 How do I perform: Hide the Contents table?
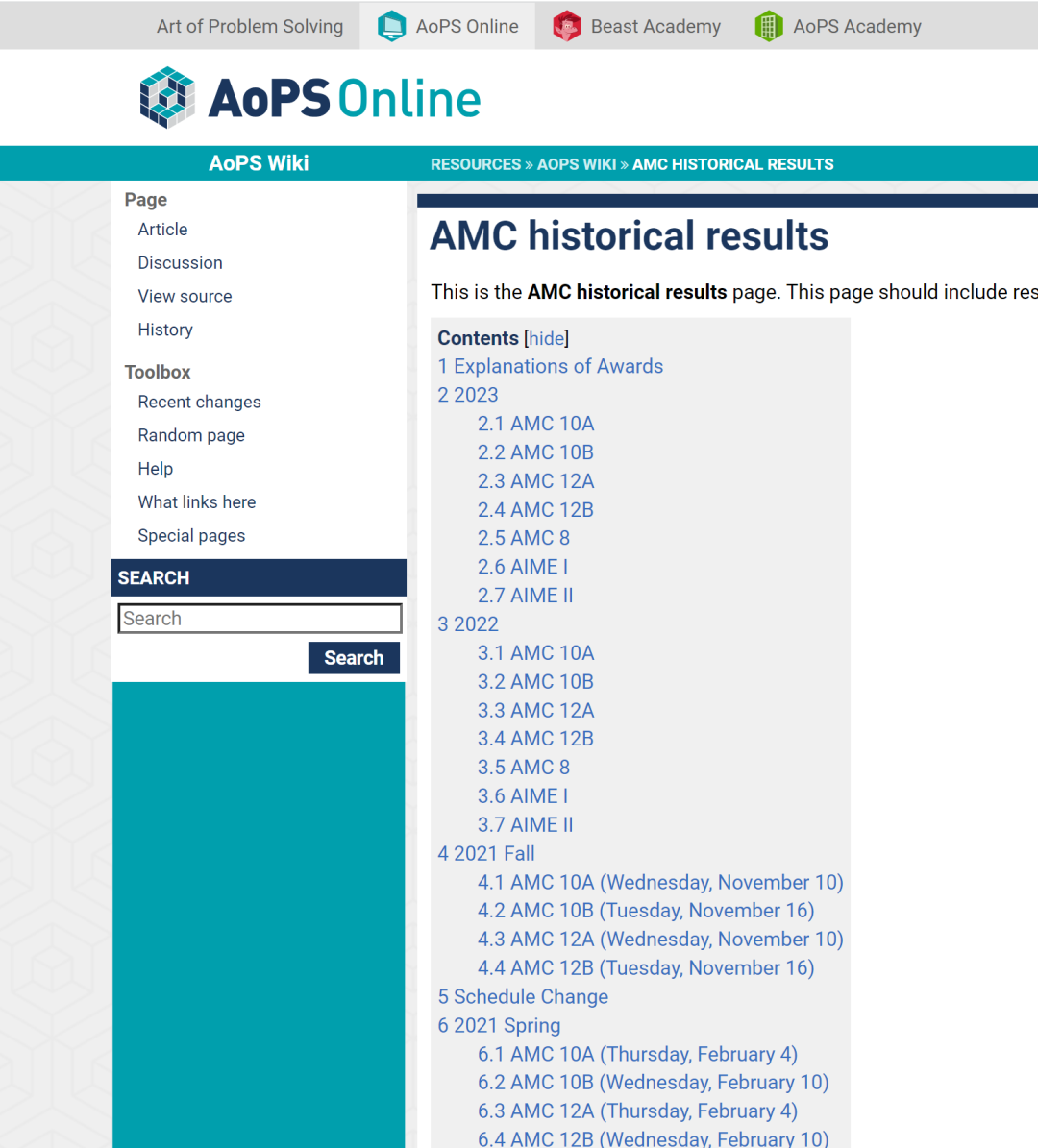[547, 338]
